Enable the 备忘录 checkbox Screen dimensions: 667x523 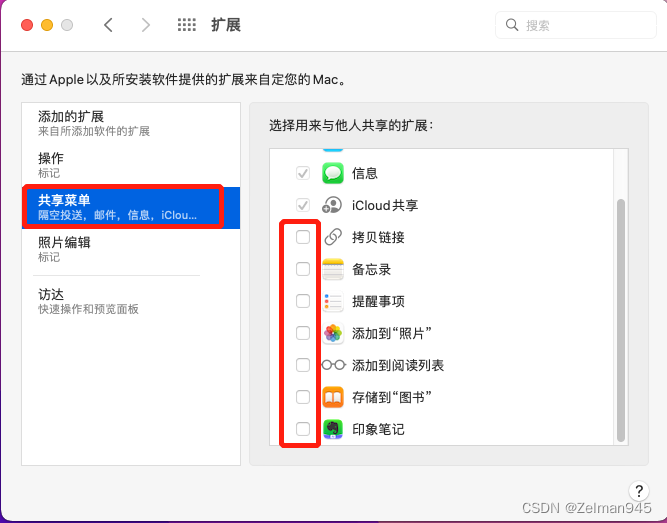303,269
